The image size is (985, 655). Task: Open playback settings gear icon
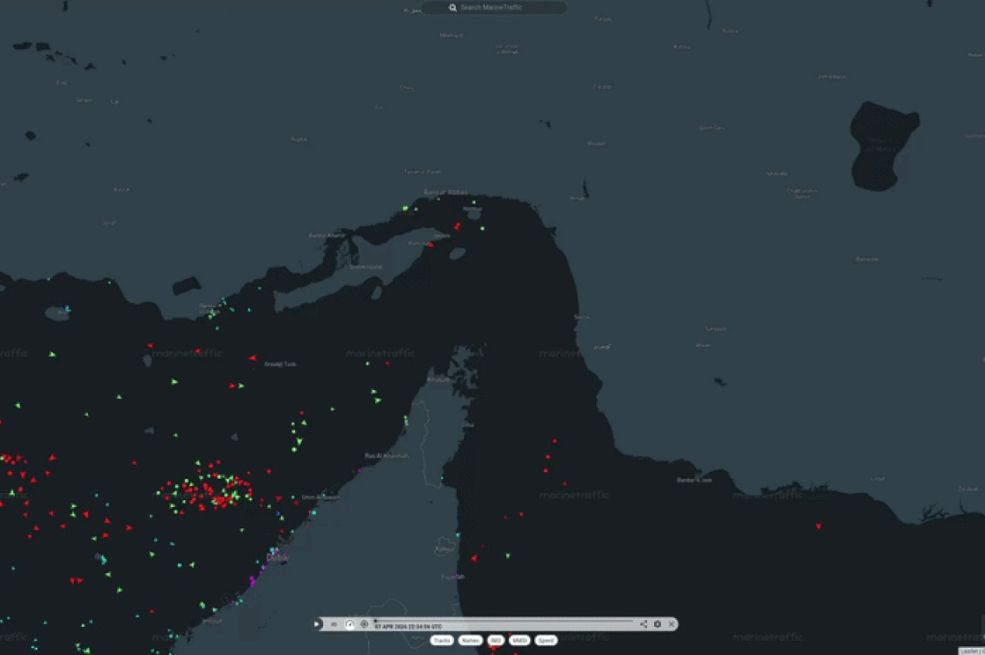coord(657,624)
